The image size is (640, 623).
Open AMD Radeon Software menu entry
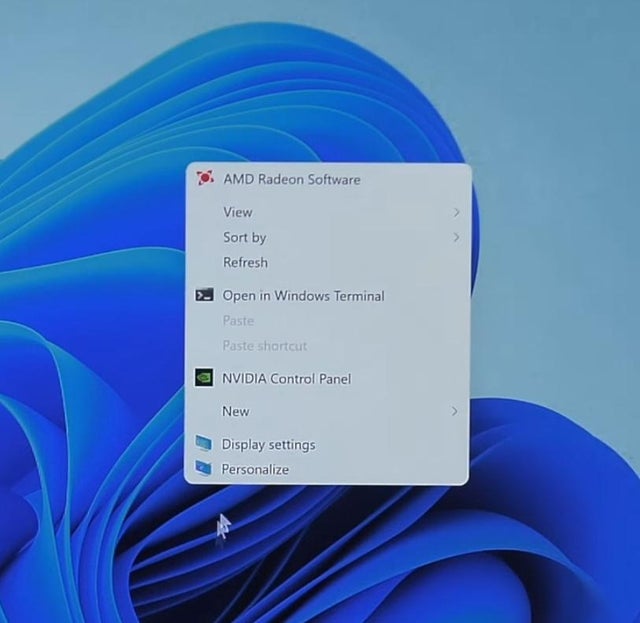[328, 179]
